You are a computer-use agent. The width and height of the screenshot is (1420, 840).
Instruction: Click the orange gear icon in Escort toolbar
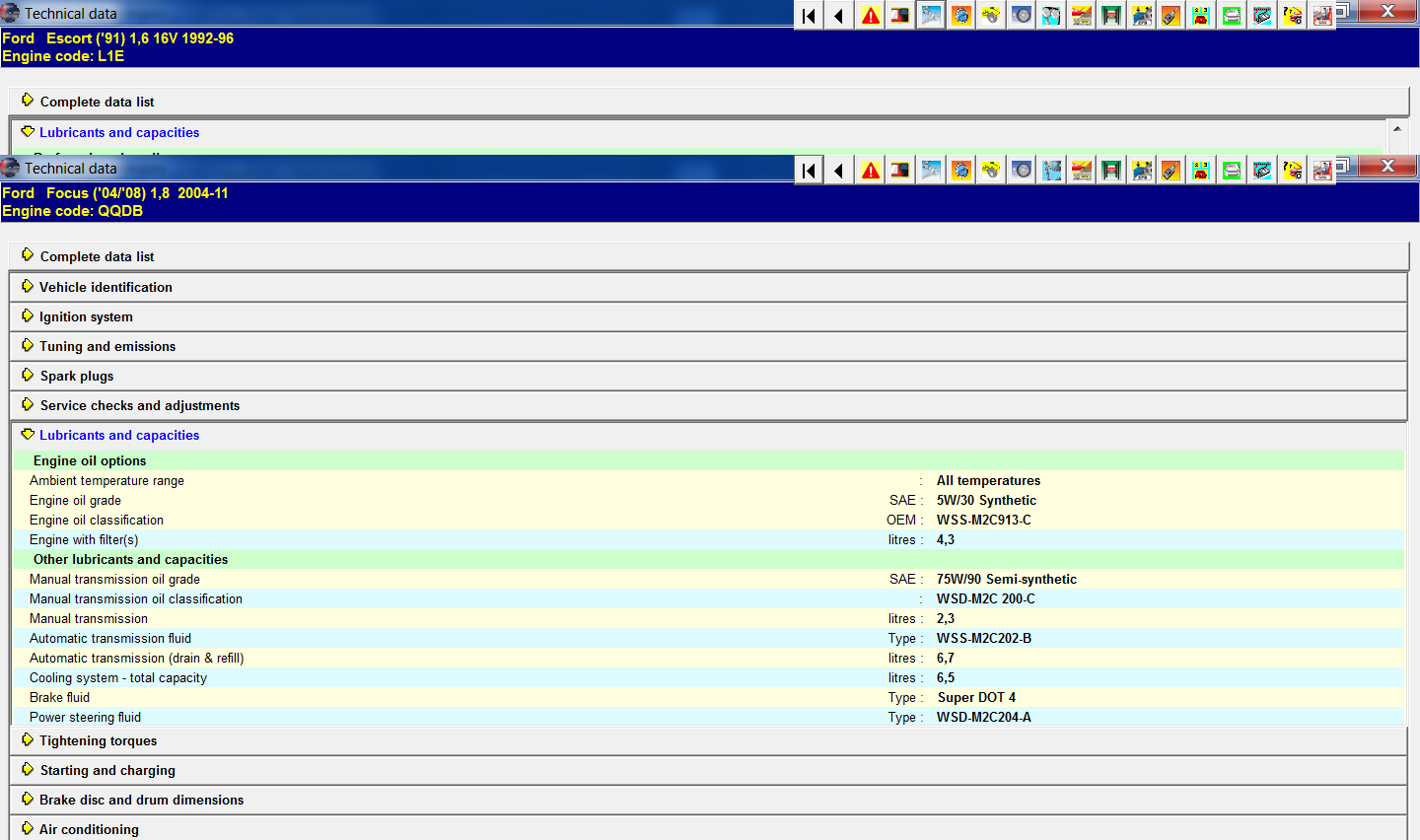[x=960, y=16]
